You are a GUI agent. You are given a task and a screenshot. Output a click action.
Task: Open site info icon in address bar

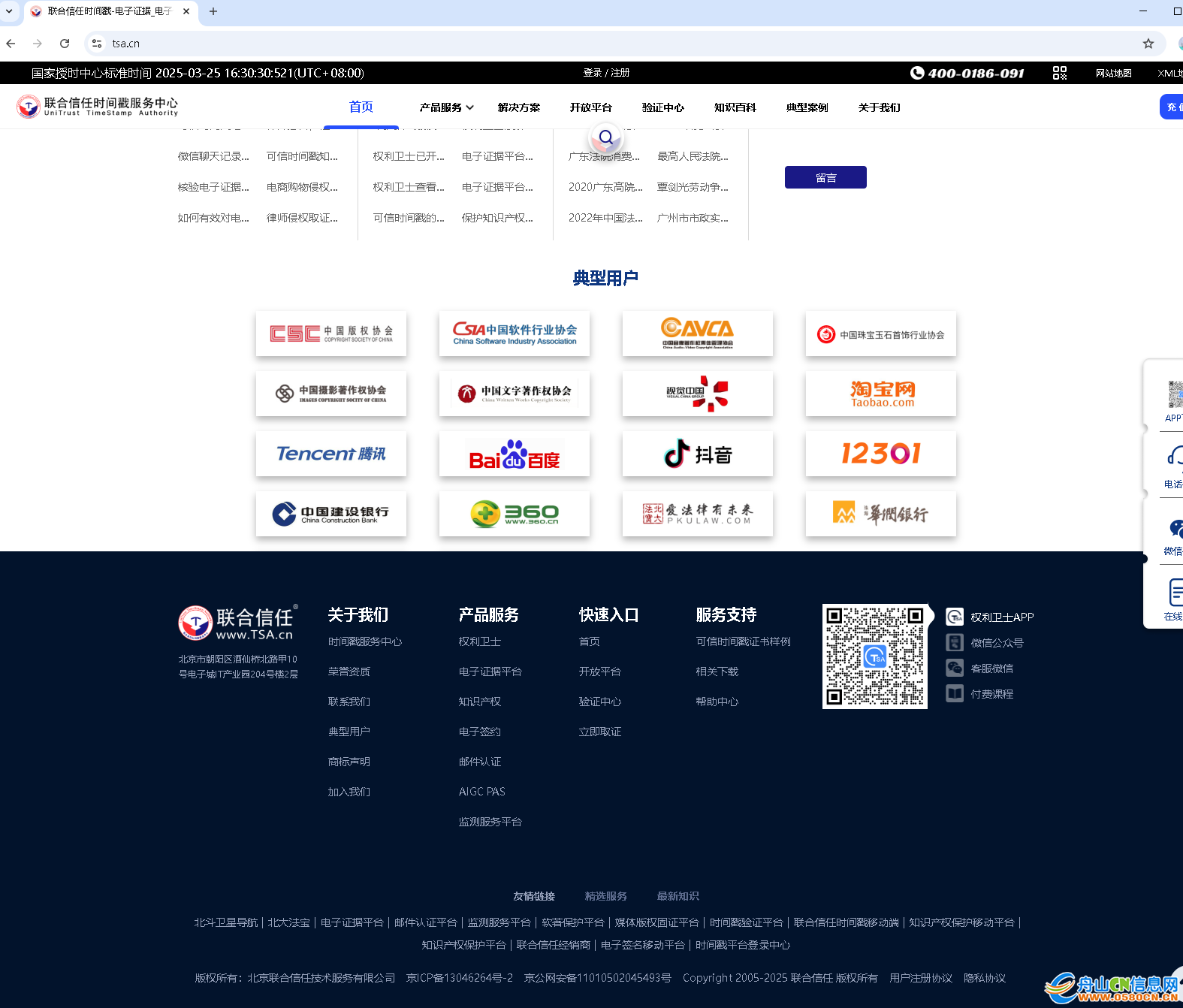coord(97,44)
